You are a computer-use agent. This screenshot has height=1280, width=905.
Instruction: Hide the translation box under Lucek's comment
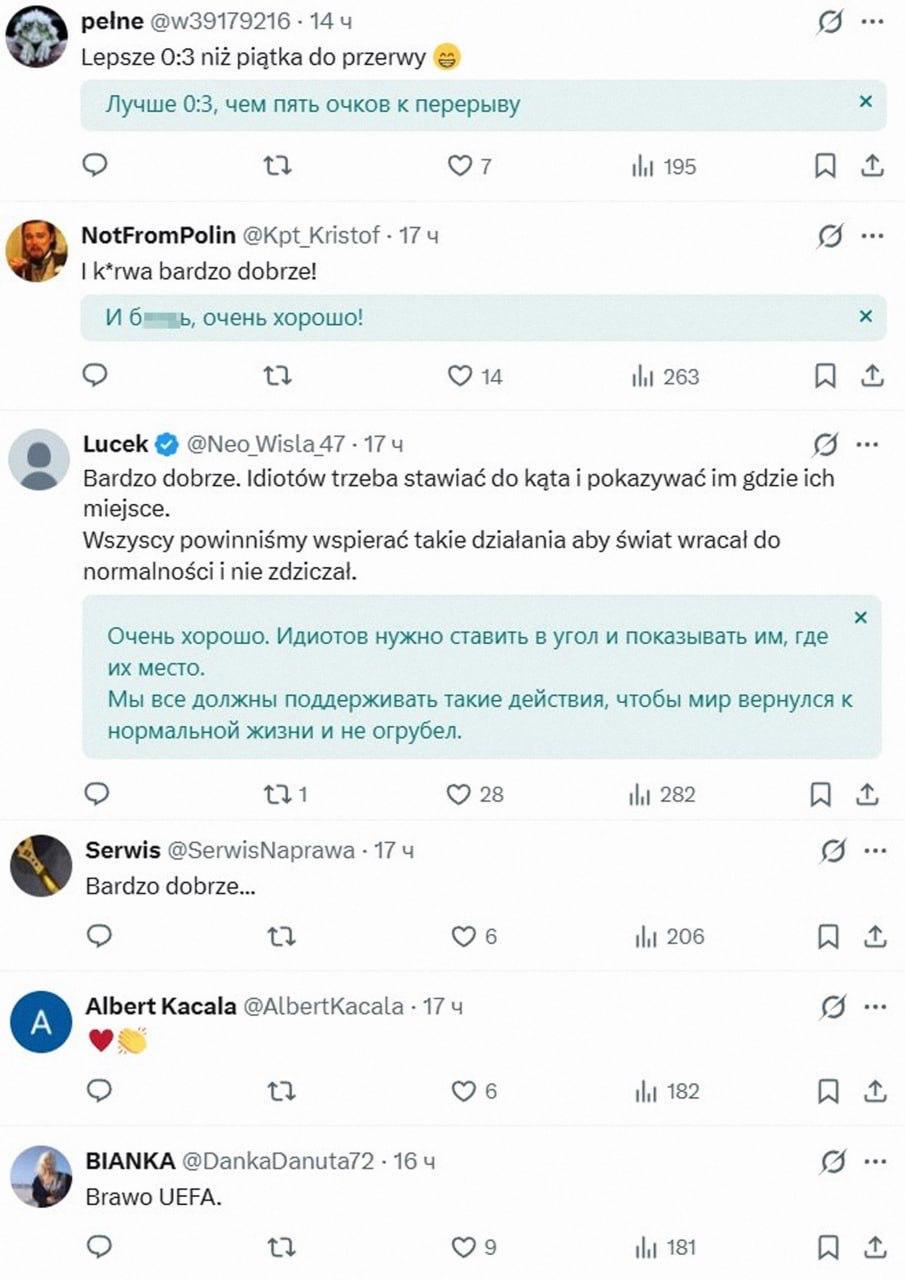pos(860,618)
